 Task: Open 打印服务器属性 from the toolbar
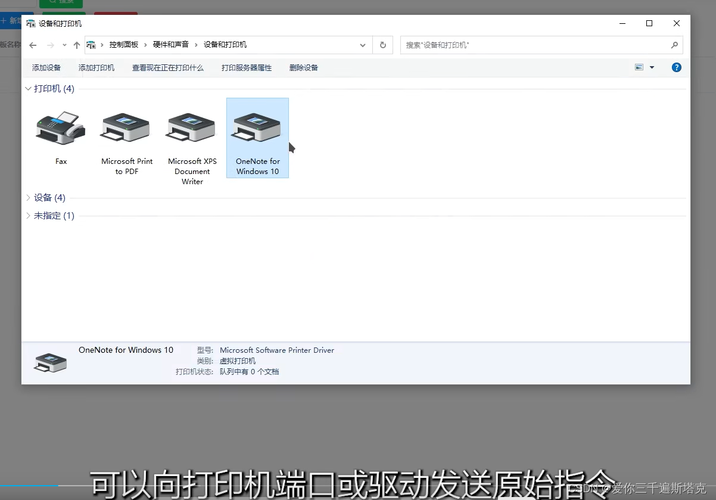click(247, 68)
